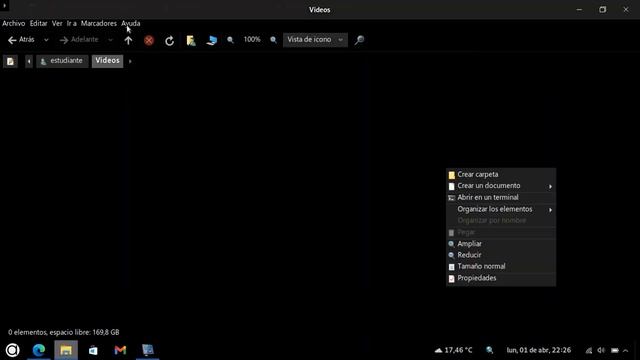The width and height of the screenshot is (640, 360).
Task: Open the start menu button in taskbar
Action: (12, 350)
